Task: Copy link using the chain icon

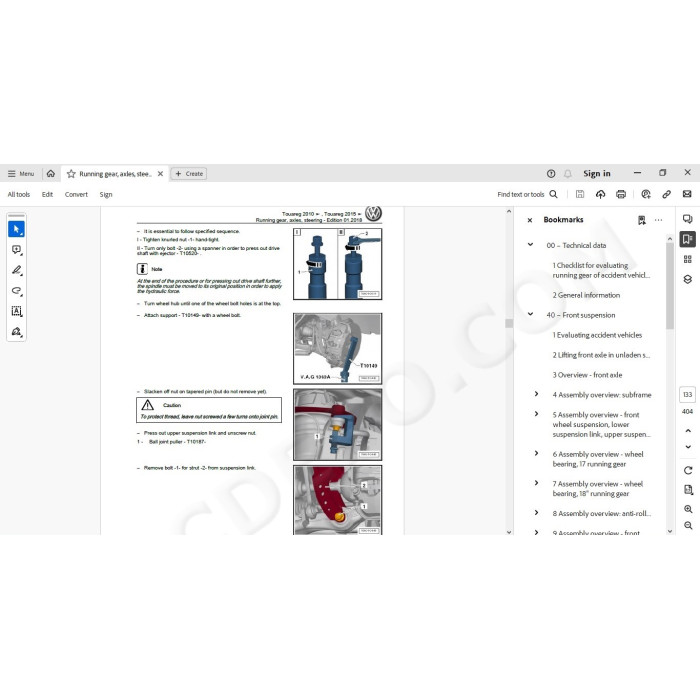Action: pos(667,194)
